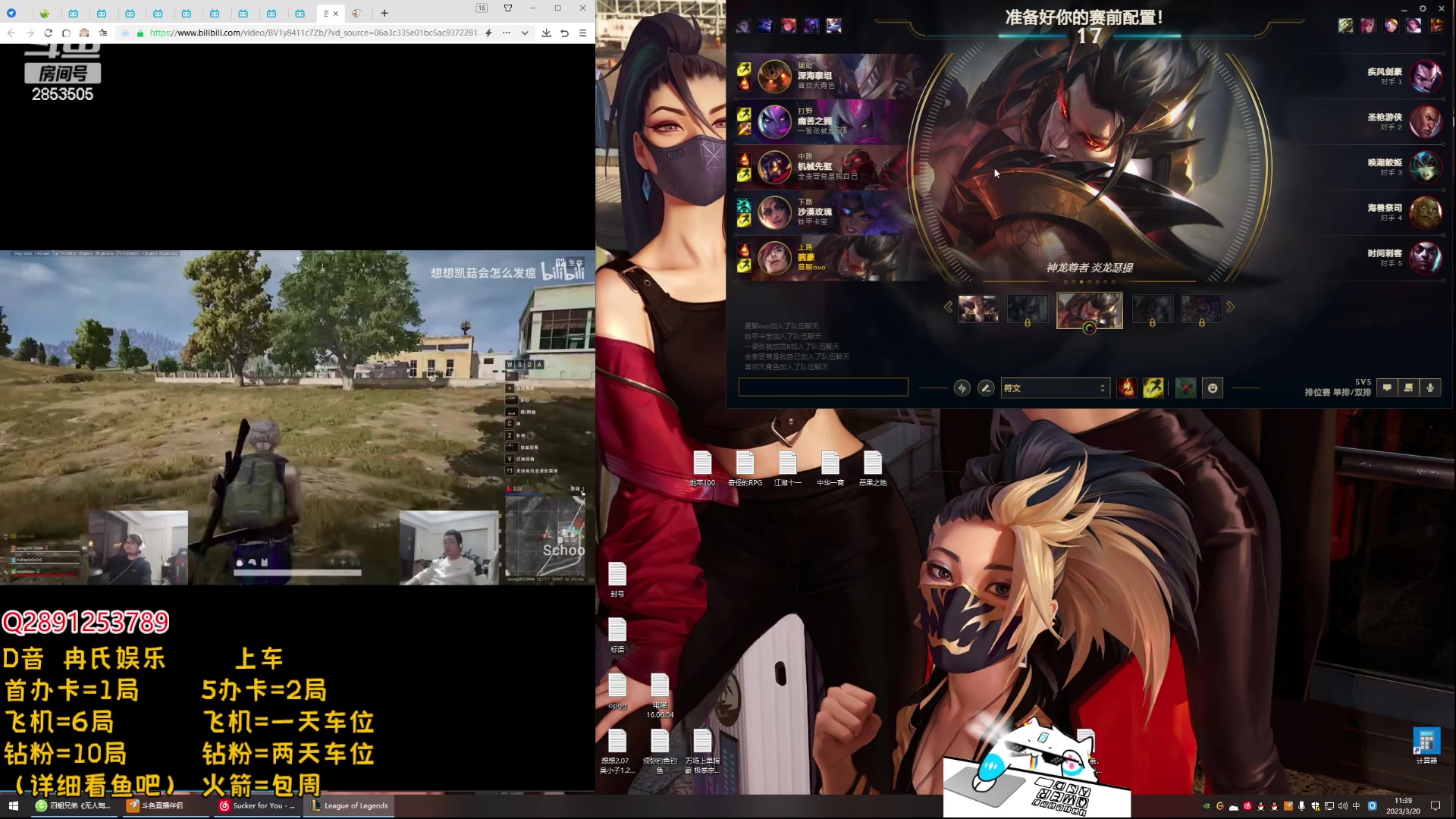Open the emote picker smiley button
Screen dimensions: 1456x819
[1213, 388]
